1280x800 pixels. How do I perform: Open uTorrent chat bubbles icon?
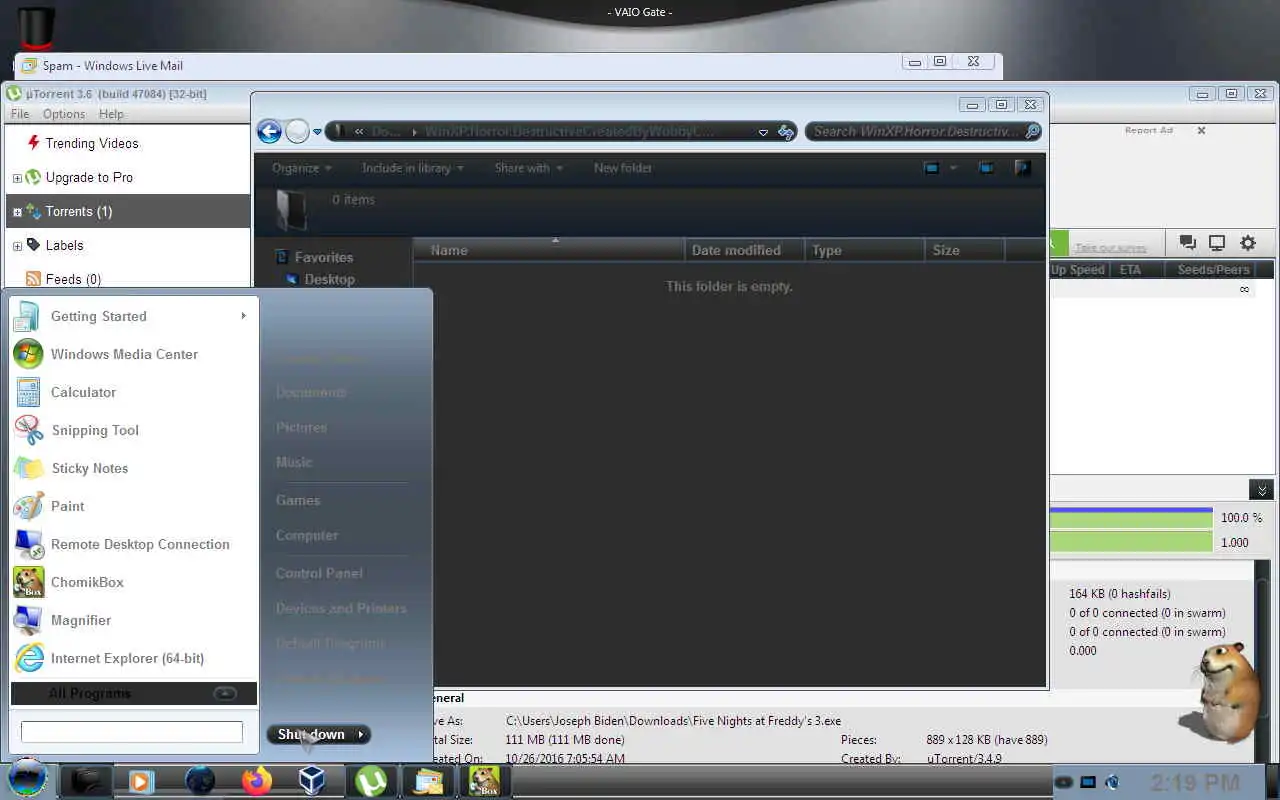point(1187,242)
